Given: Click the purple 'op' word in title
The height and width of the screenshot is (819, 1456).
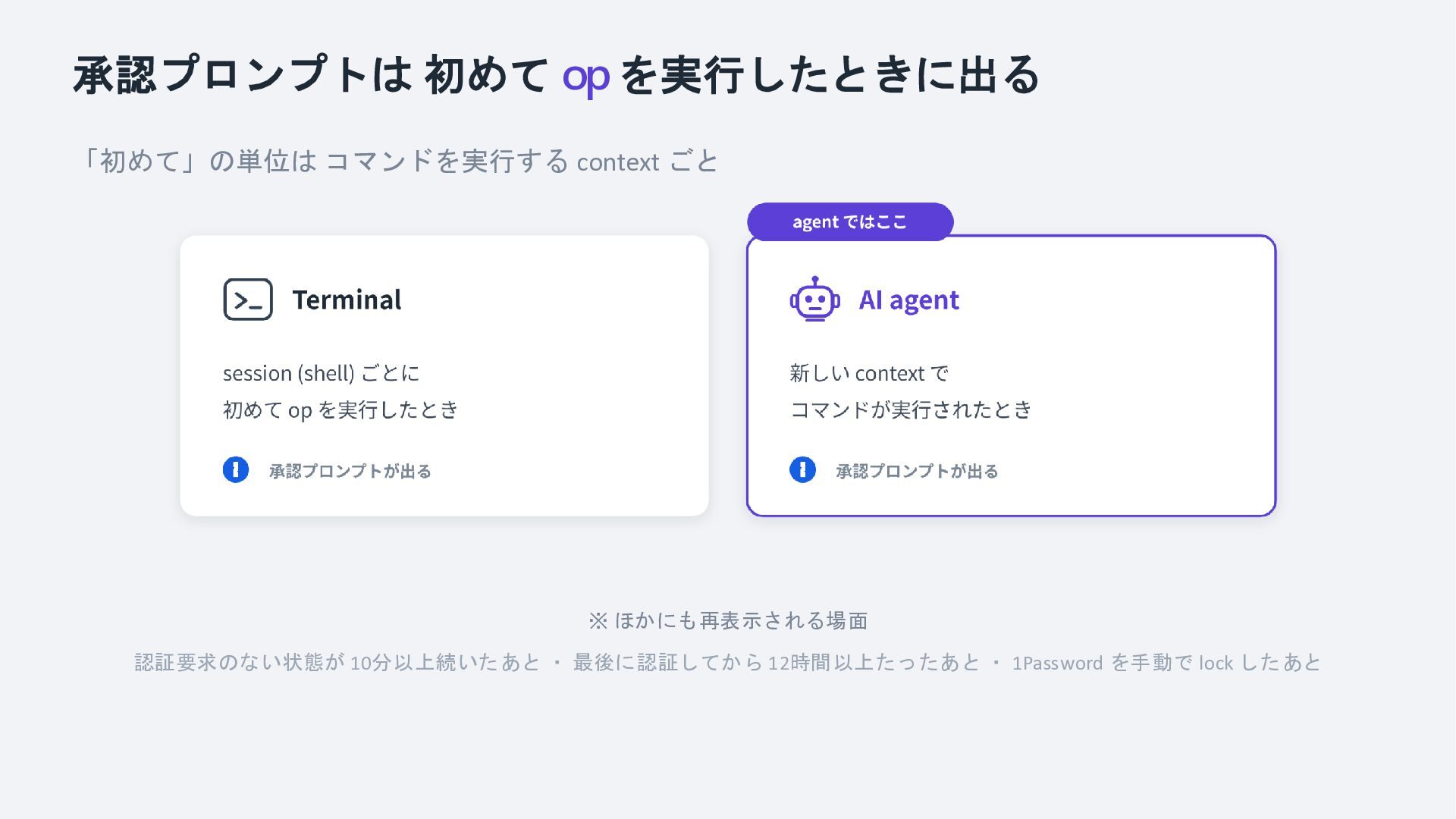Looking at the screenshot, I should coord(585,77).
